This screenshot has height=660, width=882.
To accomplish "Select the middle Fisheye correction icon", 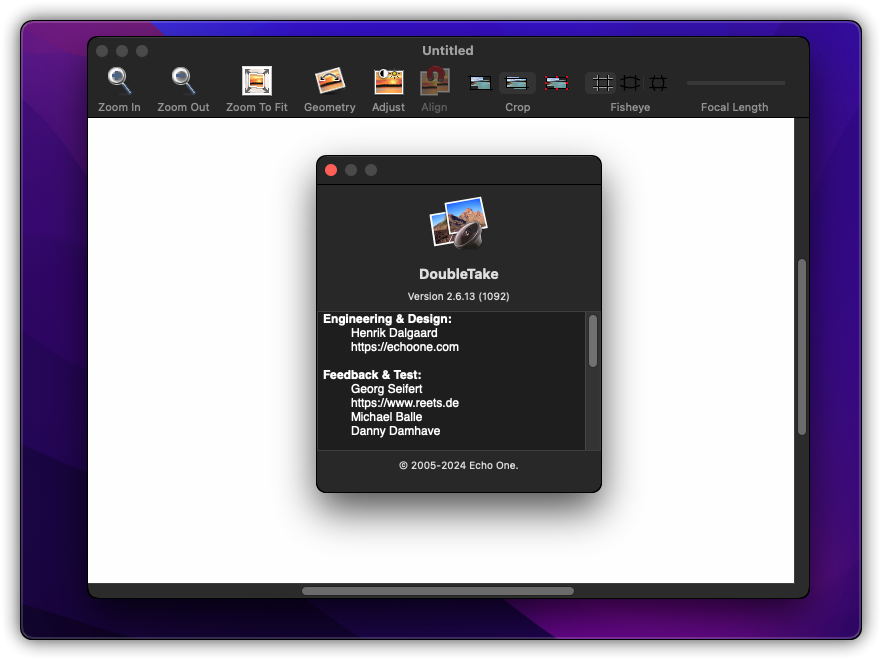I will (x=630, y=83).
